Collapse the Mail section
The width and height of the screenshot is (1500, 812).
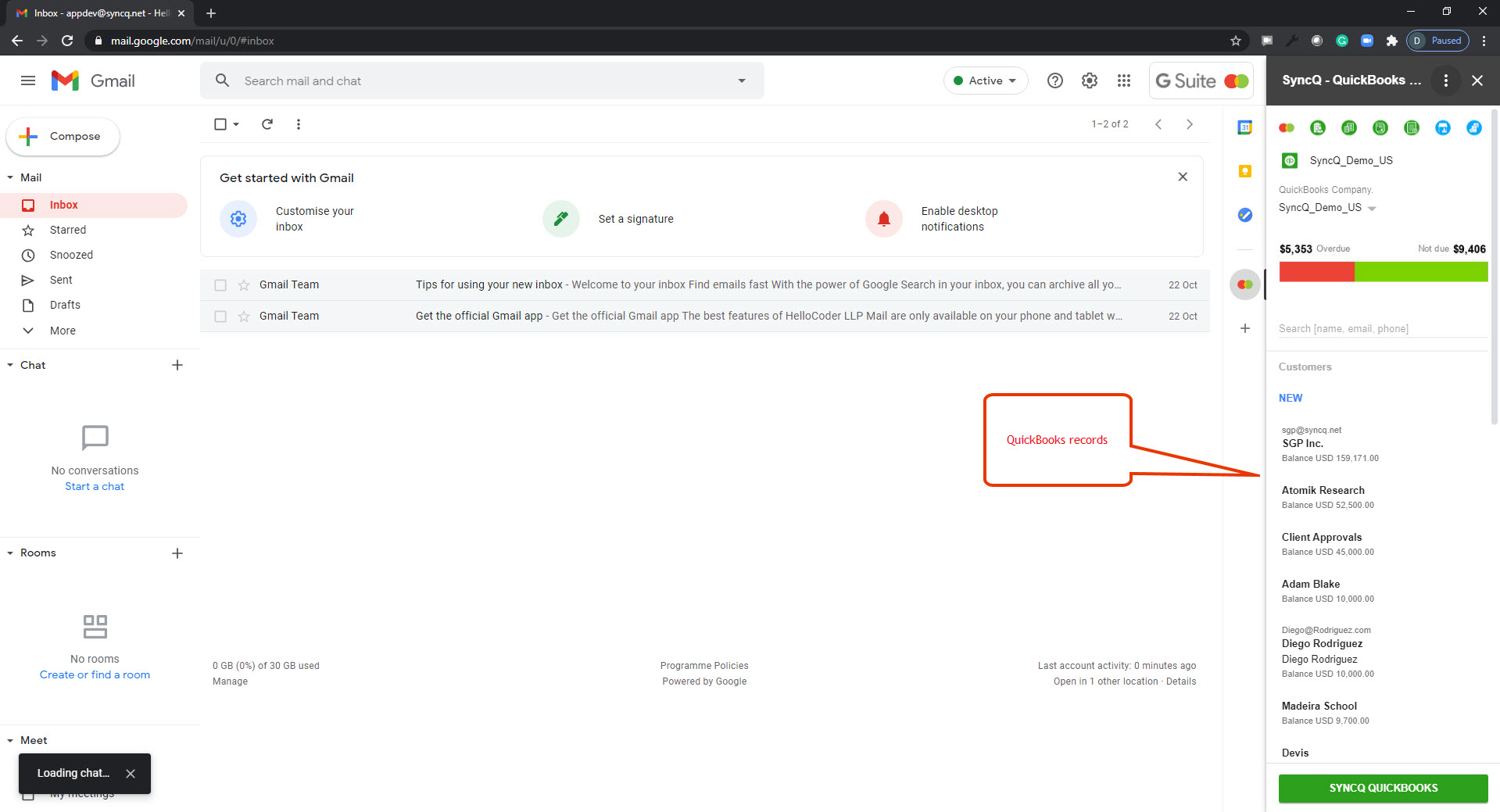10,177
